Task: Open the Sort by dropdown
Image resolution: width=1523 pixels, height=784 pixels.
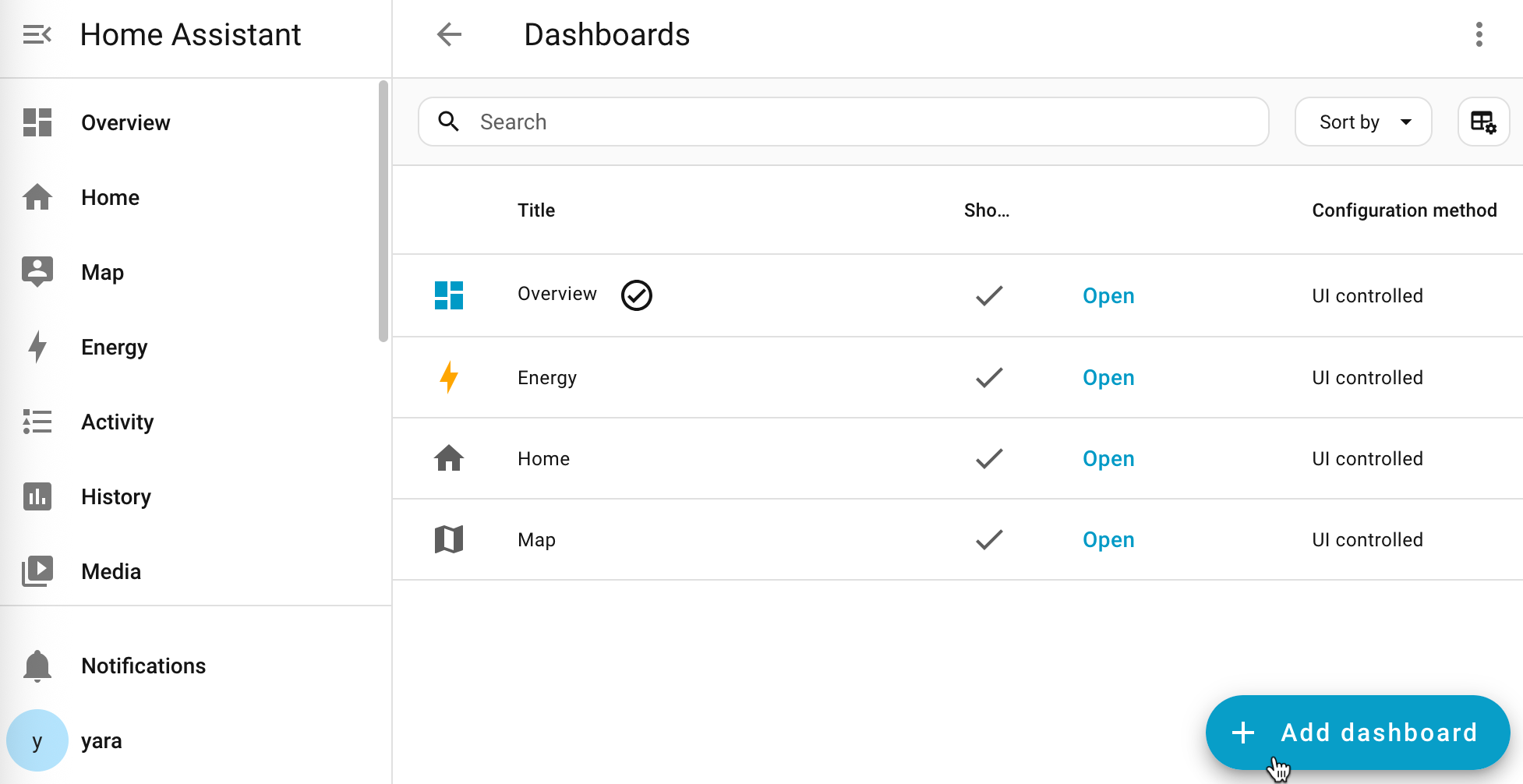Action: [1362, 122]
